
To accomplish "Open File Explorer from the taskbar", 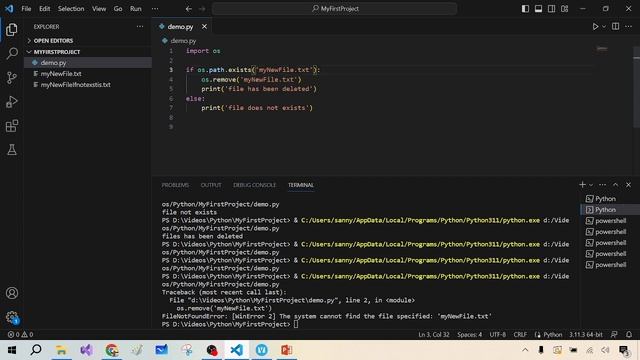I will (61, 350).
